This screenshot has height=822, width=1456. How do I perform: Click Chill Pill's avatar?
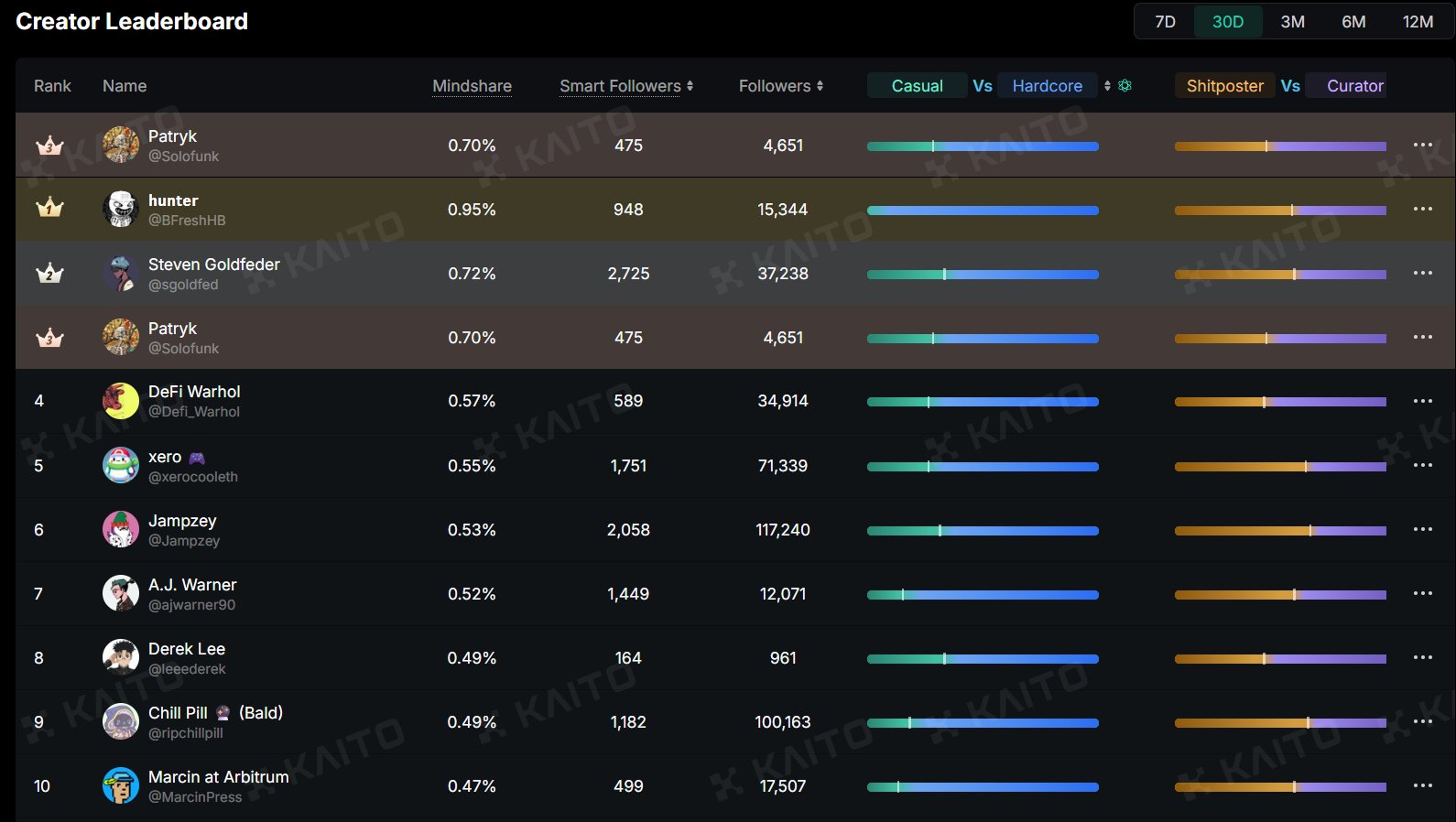pyautogui.click(x=121, y=721)
